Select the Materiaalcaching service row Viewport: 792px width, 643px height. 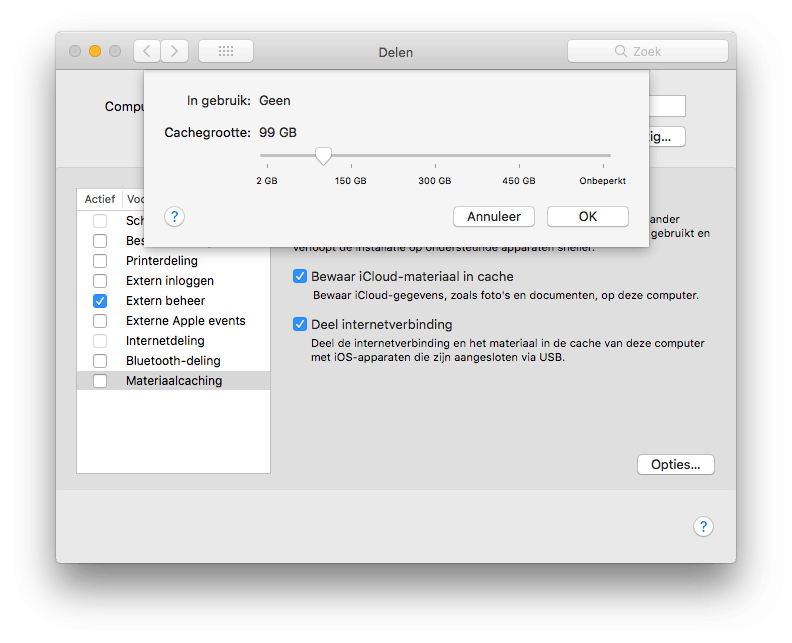173,381
